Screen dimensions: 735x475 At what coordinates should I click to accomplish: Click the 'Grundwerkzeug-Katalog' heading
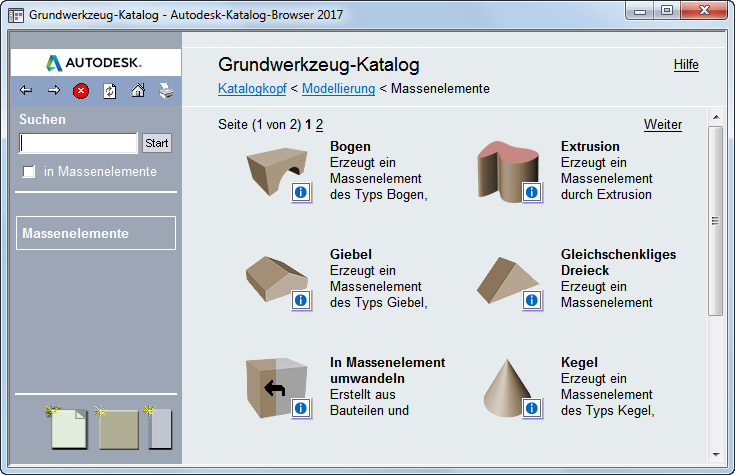(x=319, y=65)
